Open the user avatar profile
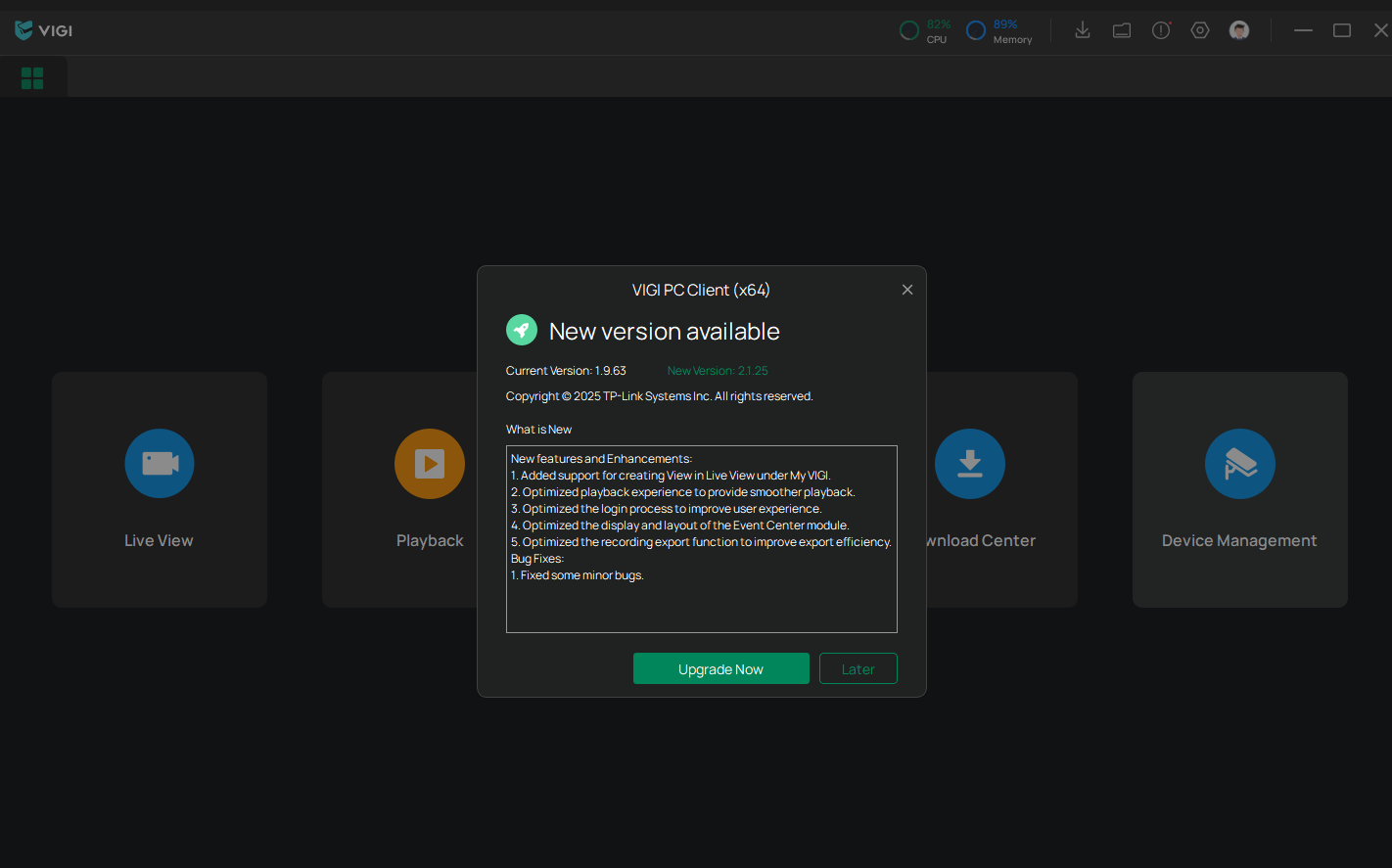The image size is (1392, 868). (1239, 30)
